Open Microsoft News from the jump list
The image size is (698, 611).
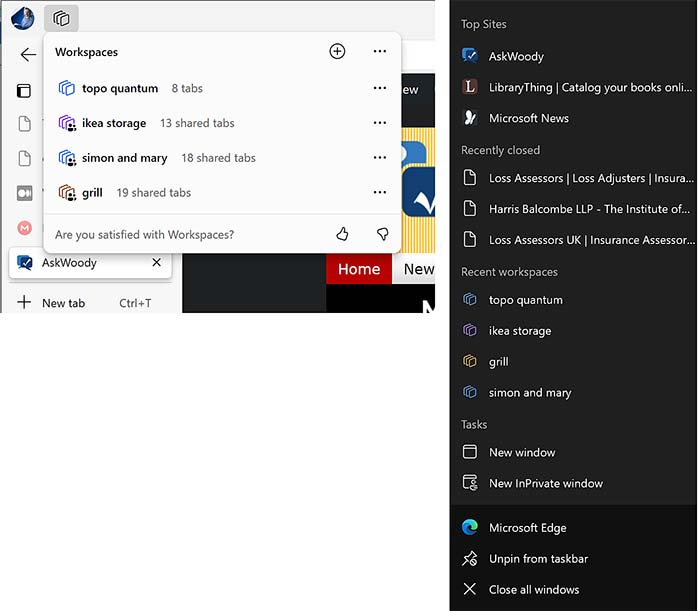click(573, 118)
